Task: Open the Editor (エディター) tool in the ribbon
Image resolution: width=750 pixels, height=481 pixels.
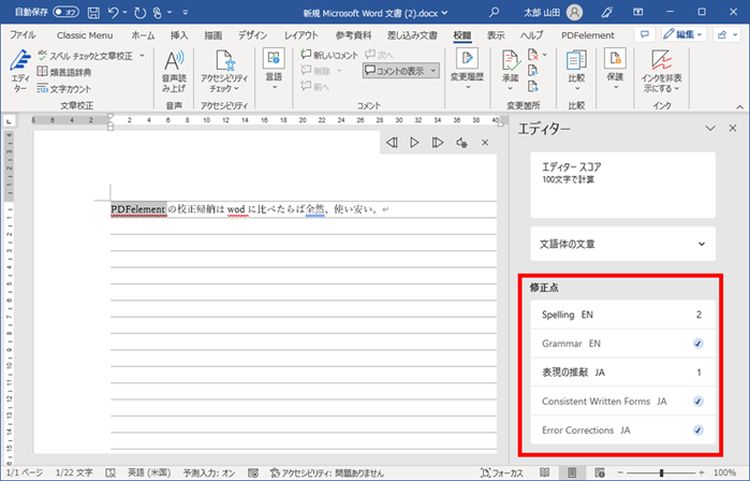Action: 20,72
